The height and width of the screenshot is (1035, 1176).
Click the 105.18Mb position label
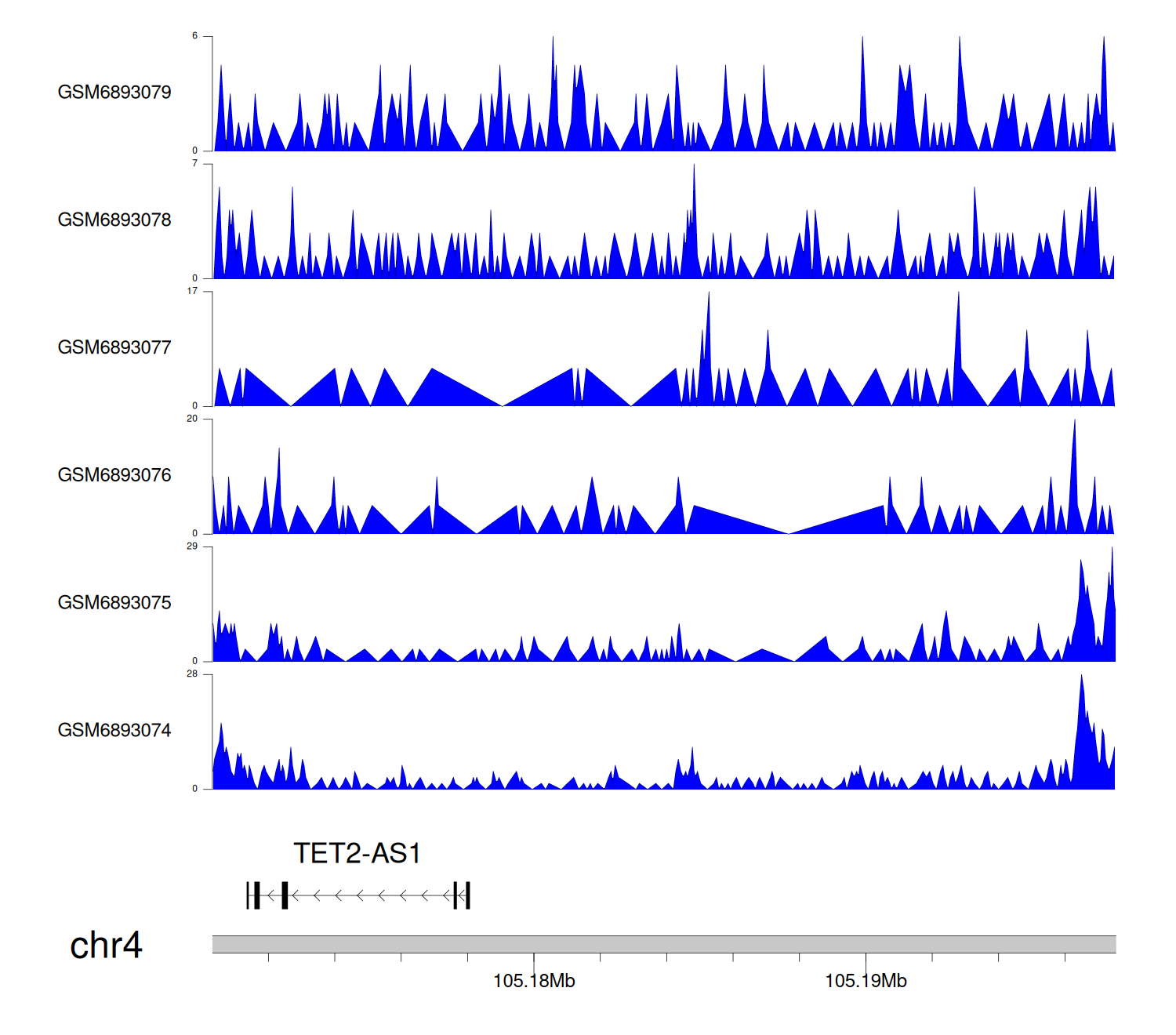pos(534,981)
